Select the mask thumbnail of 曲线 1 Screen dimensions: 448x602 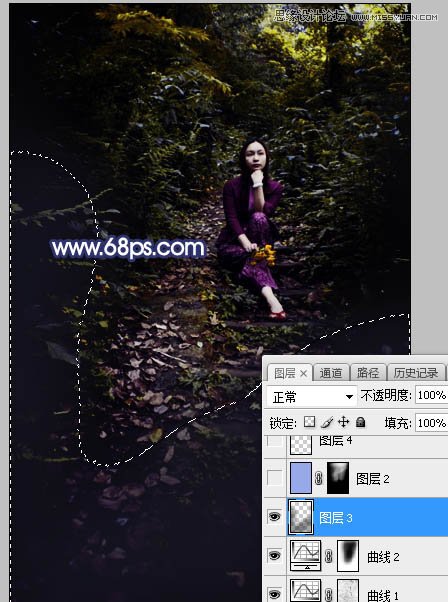[x=348, y=590]
